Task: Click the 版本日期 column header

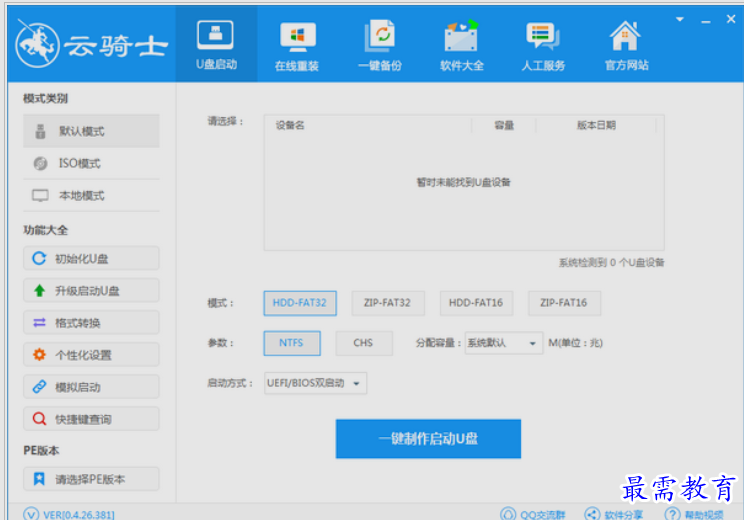Action: pyautogui.click(x=596, y=125)
